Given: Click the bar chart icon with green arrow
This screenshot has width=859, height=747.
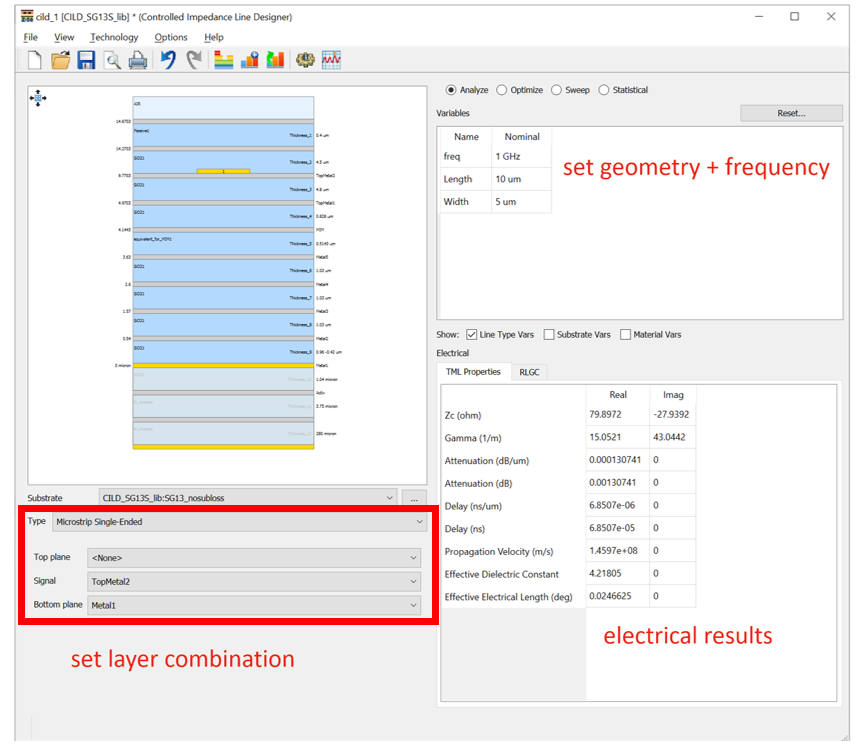Looking at the screenshot, I should (x=275, y=60).
